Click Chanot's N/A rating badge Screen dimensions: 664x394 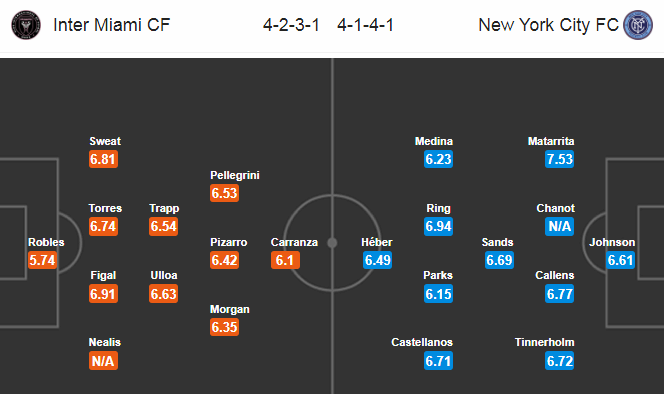pyautogui.click(x=559, y=226)
